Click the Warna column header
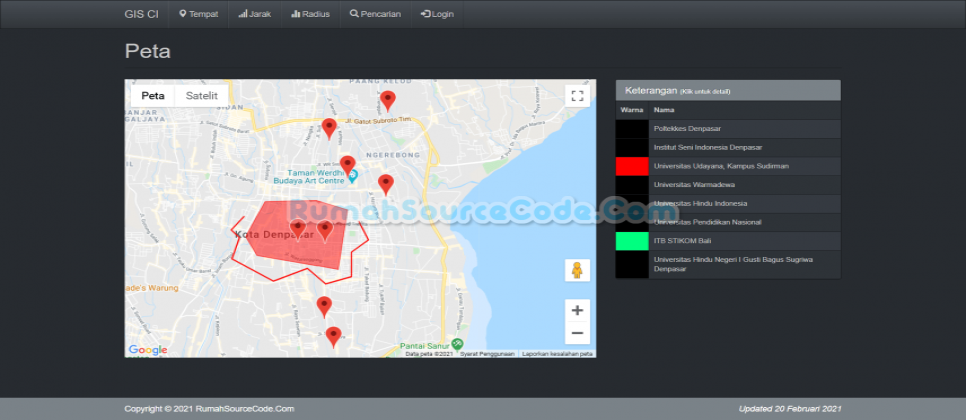The image size is (966, 420). (x=632, y=110)
